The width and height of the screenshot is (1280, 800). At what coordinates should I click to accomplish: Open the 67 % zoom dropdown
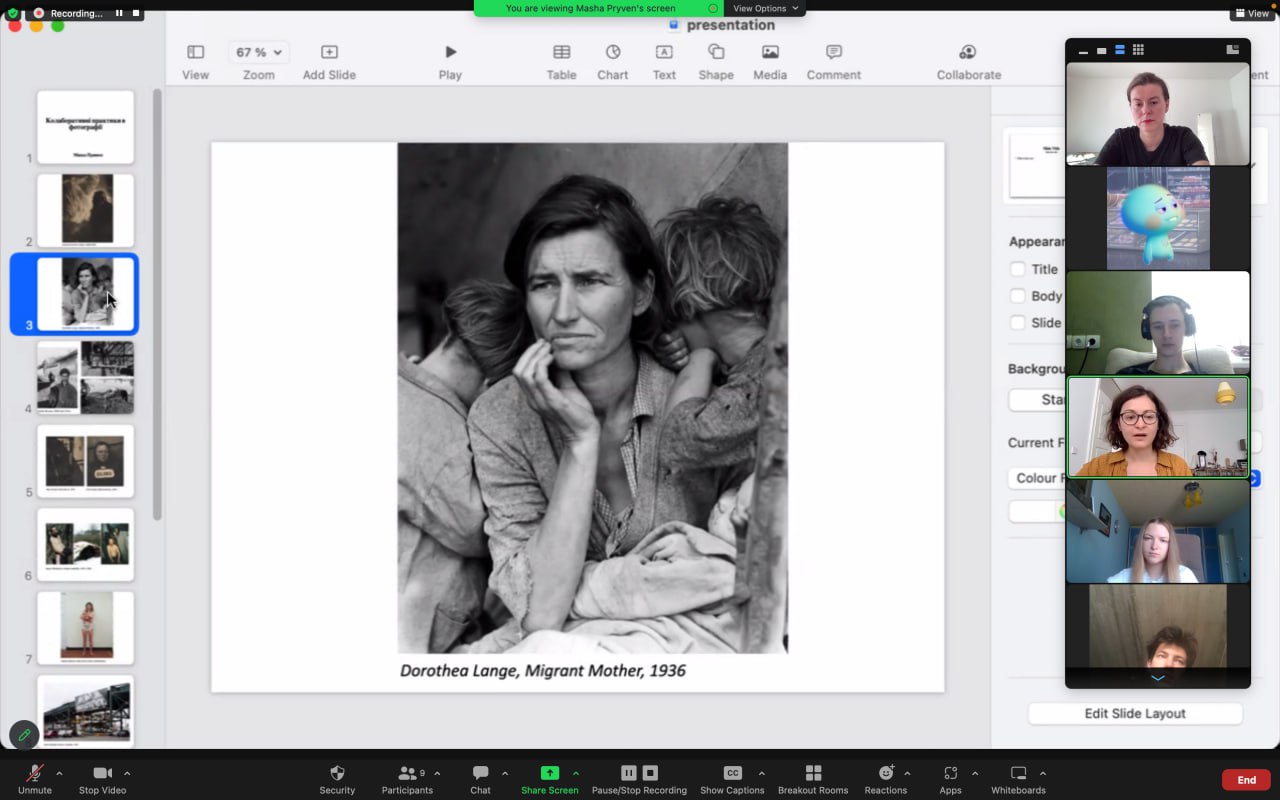click(x=259, y=52)
